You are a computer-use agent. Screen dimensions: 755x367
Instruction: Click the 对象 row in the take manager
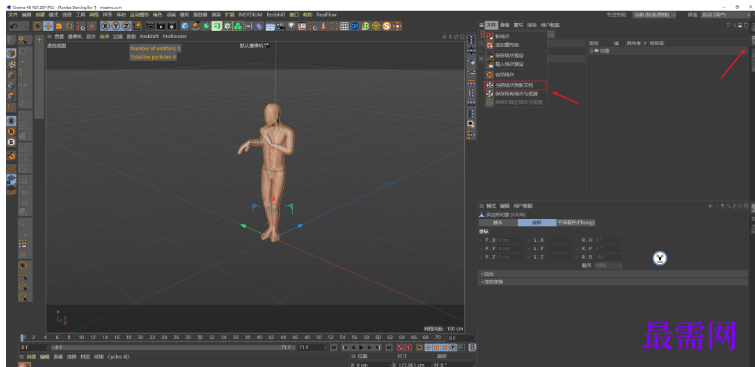point(668,51)
